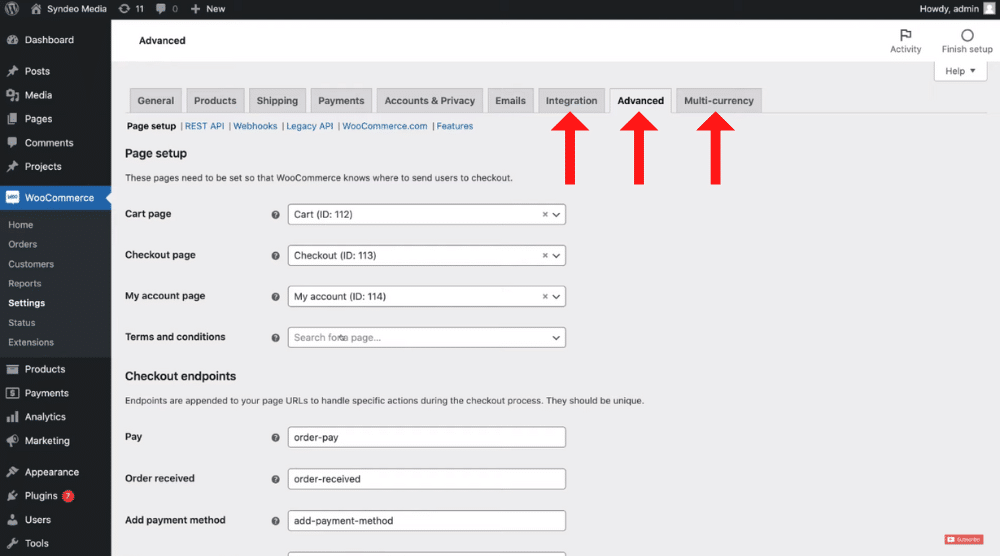1000x556 pixels.
Task: Click help icon beside Checkout page
Action: [276, 256]
